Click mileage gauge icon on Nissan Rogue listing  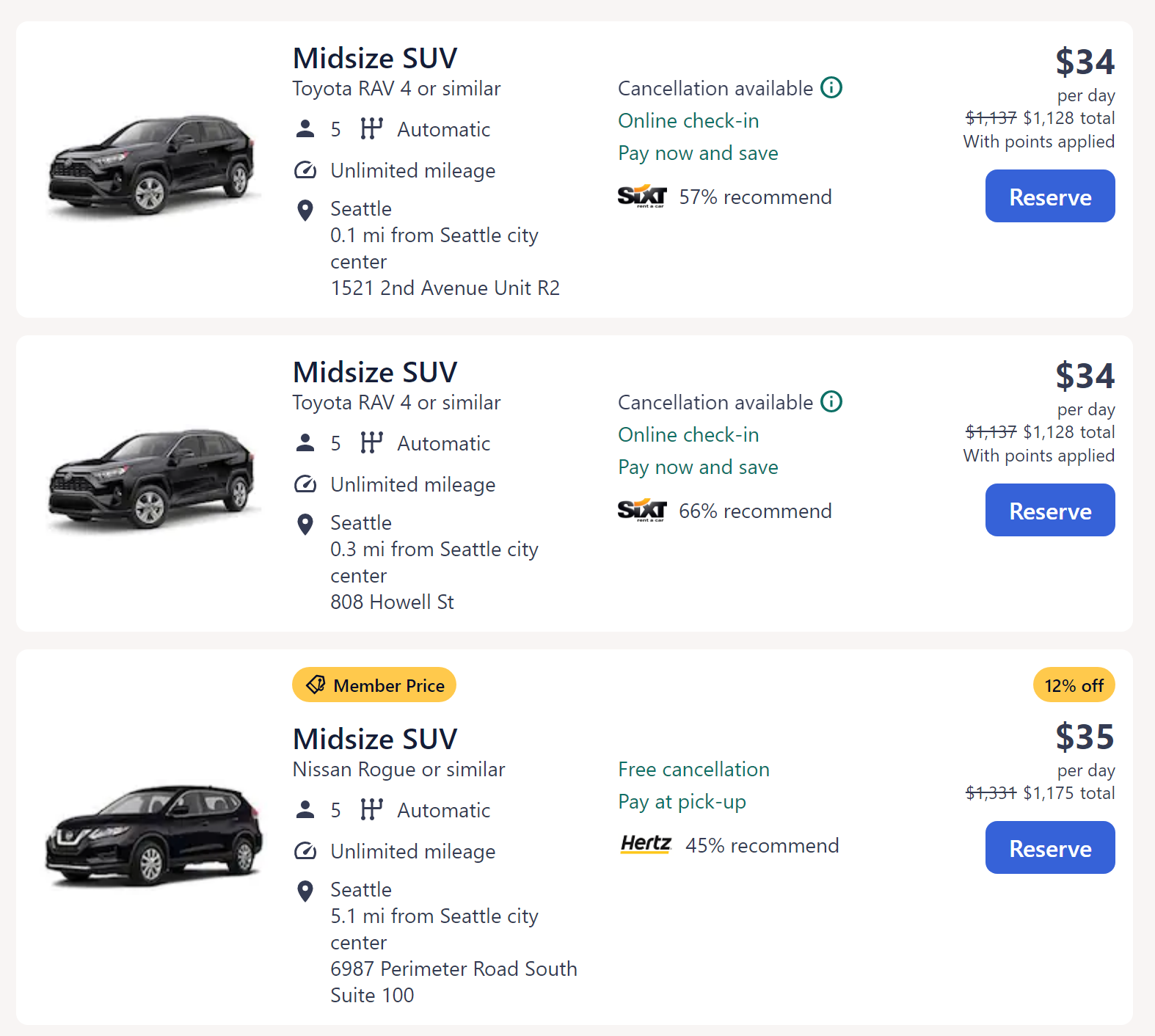coord(305,851)
